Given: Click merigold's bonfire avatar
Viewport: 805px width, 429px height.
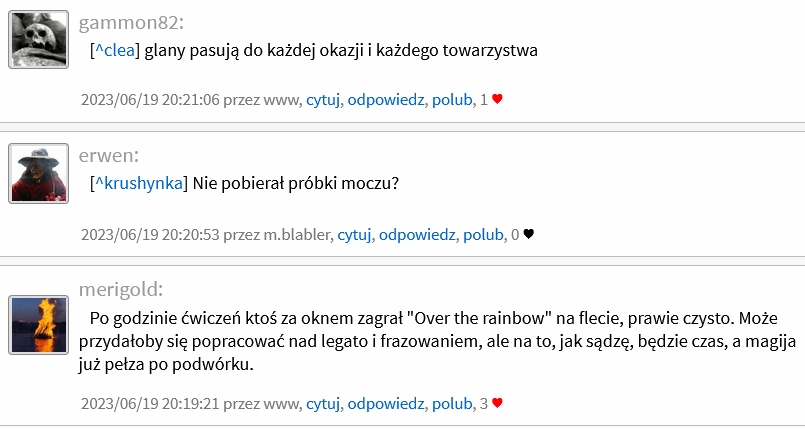Looking at the screenshot, I should click(39, 325).
